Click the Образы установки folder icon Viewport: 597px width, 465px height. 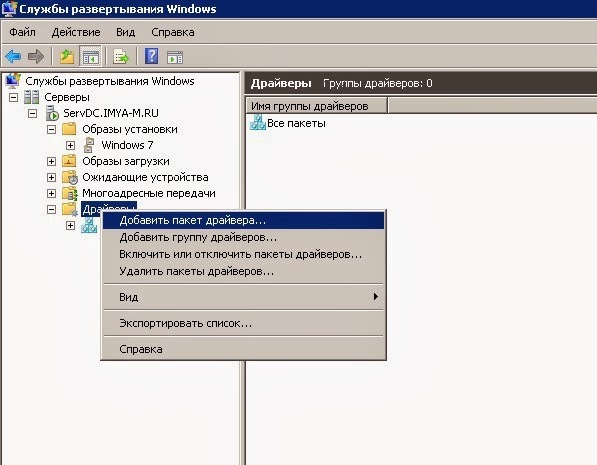click(69, 129)
